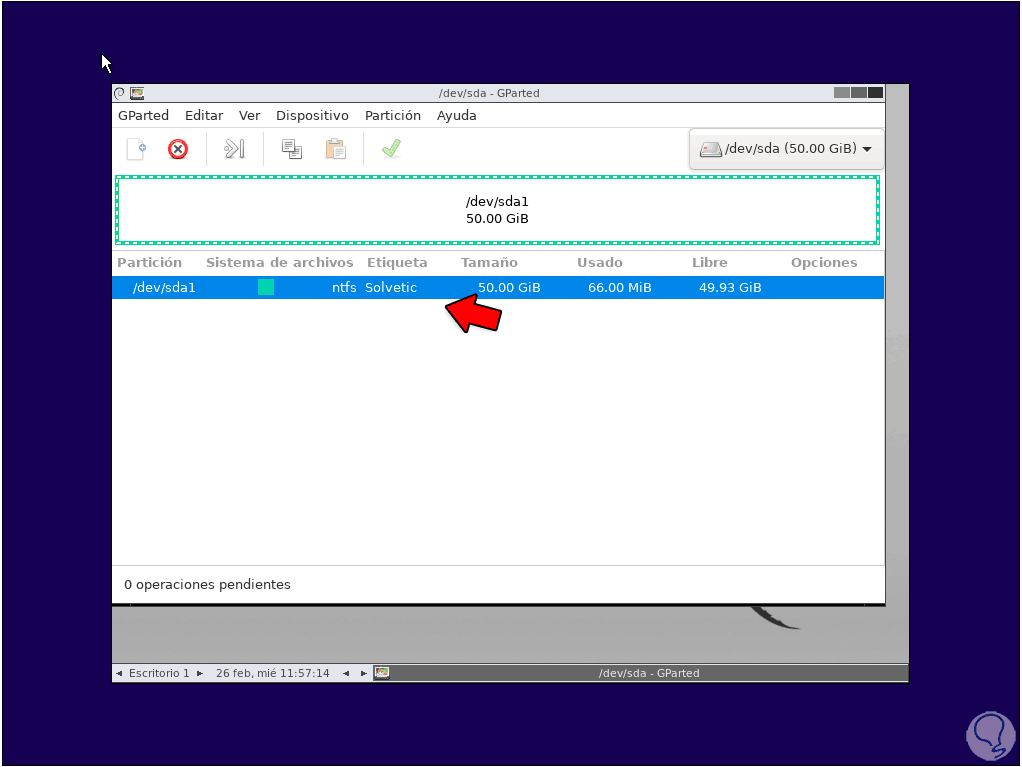Switch to previous desktop using left arrow by Escritorio 1
The width and height of the screenshot is (1022, 767).
tap(119, 673)
